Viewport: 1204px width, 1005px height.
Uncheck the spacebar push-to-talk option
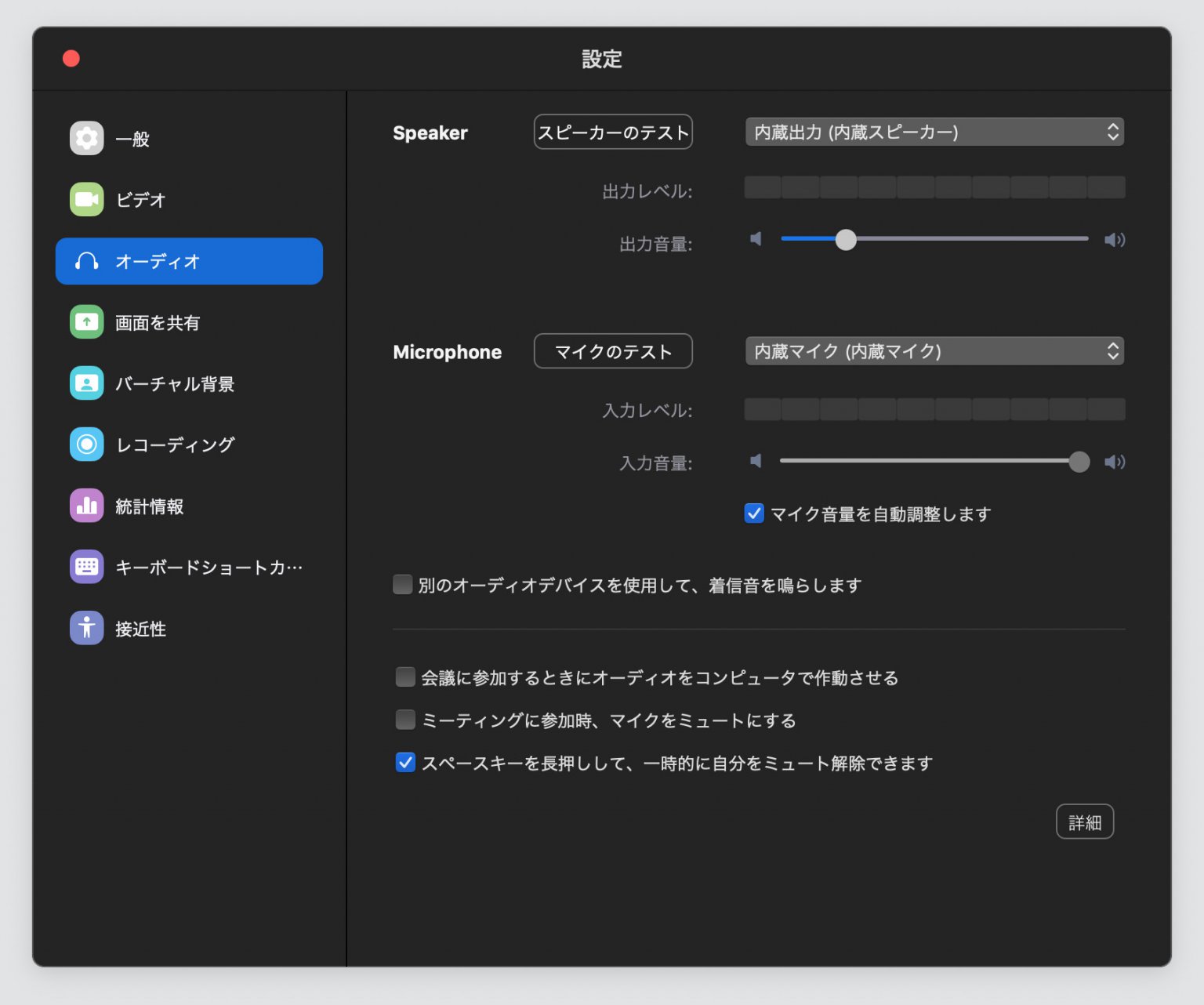point(404,762)
